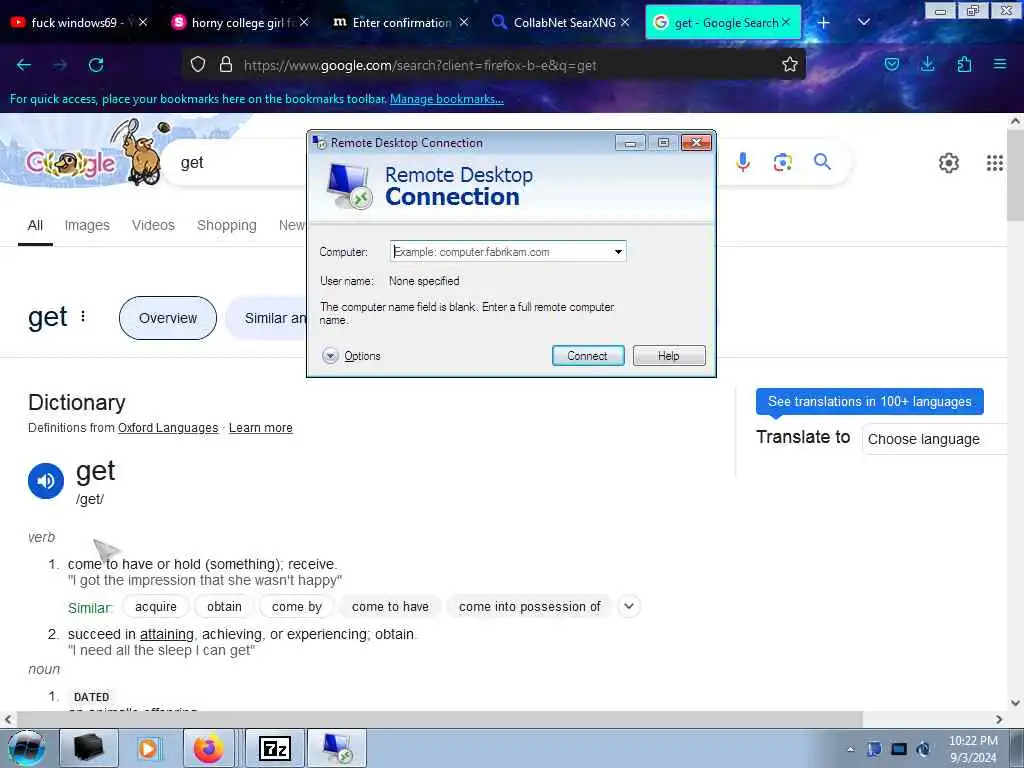Click the obtain synonym chip

pyautogui.click(x=224, y=607)
